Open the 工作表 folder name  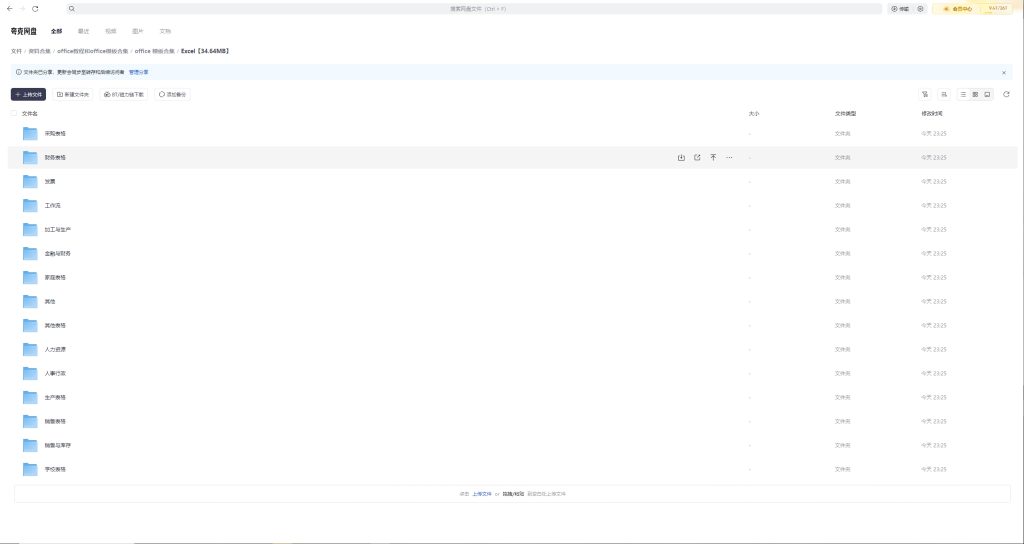[x=53, y=206]
